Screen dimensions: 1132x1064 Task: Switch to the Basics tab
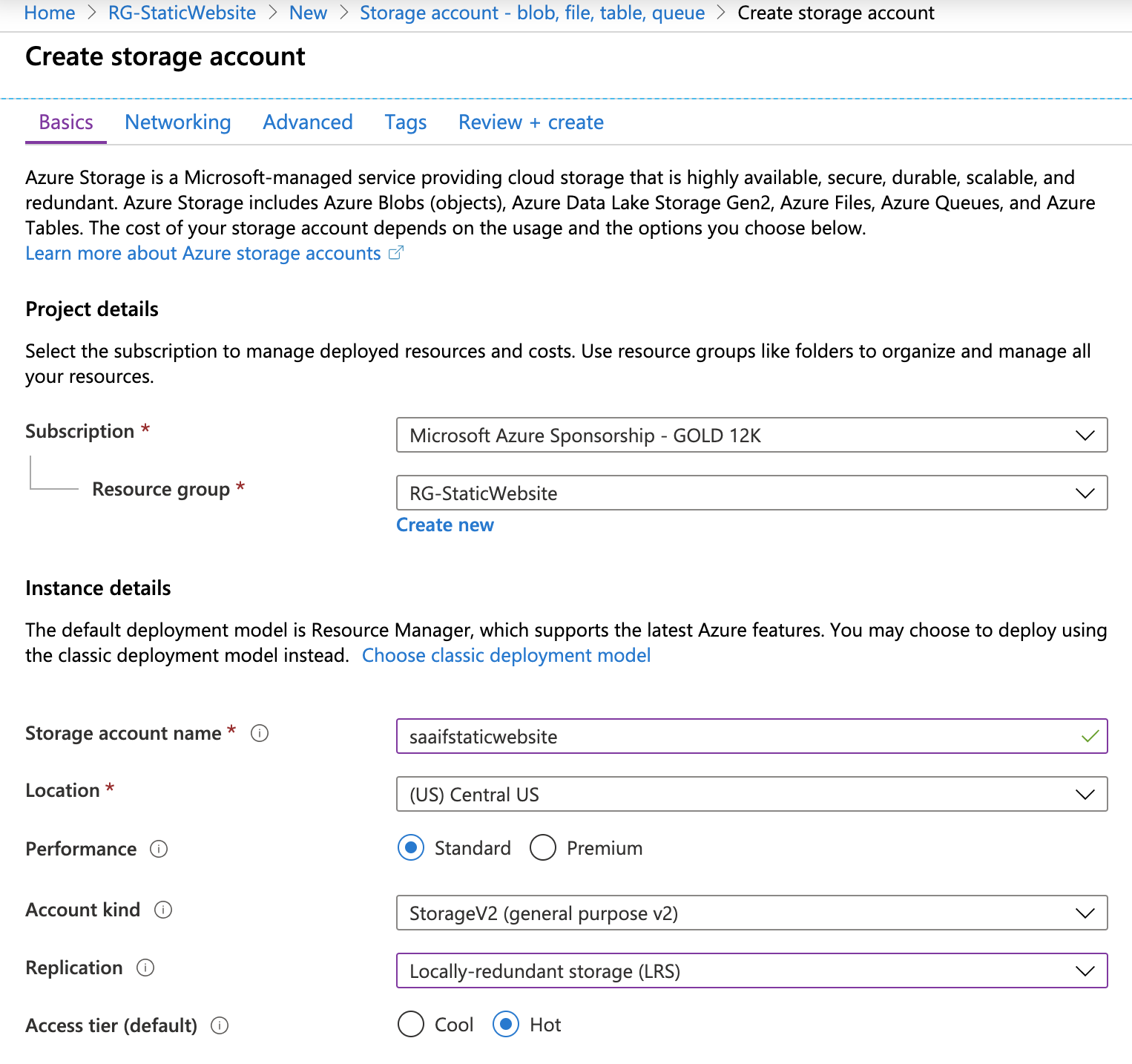pos(66,122)
